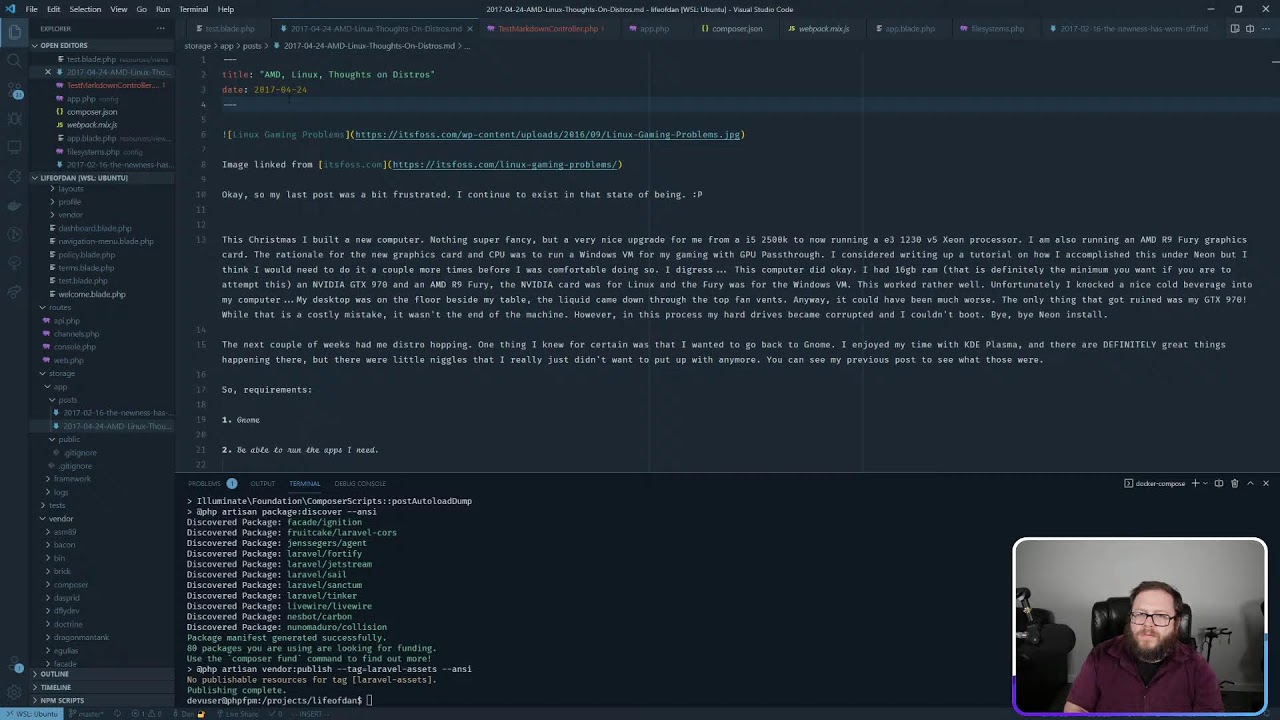Open the Search view in activity bar

pos(14,61)
